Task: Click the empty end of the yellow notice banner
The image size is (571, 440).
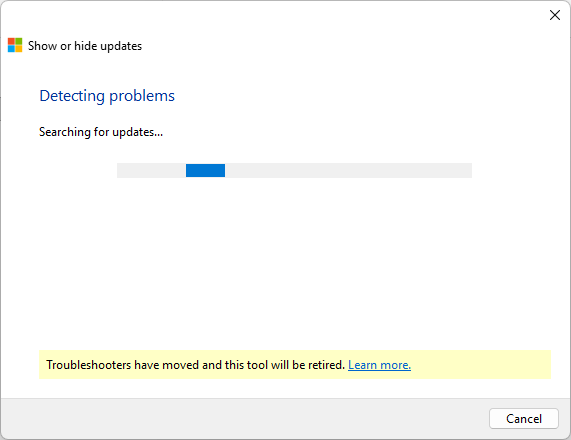Action: point(481,365)
